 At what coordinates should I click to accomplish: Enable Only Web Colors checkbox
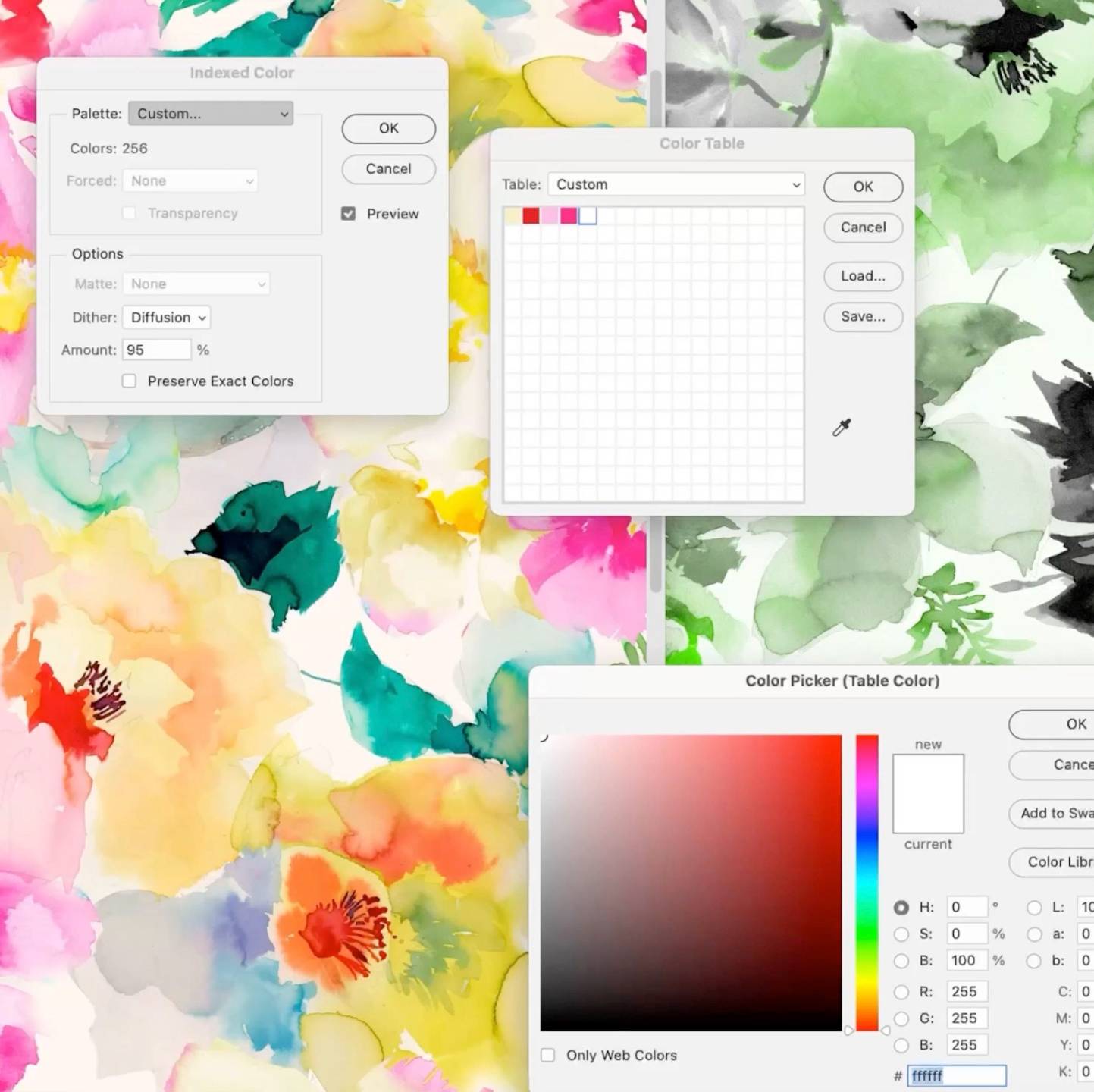click(548, 1055)
